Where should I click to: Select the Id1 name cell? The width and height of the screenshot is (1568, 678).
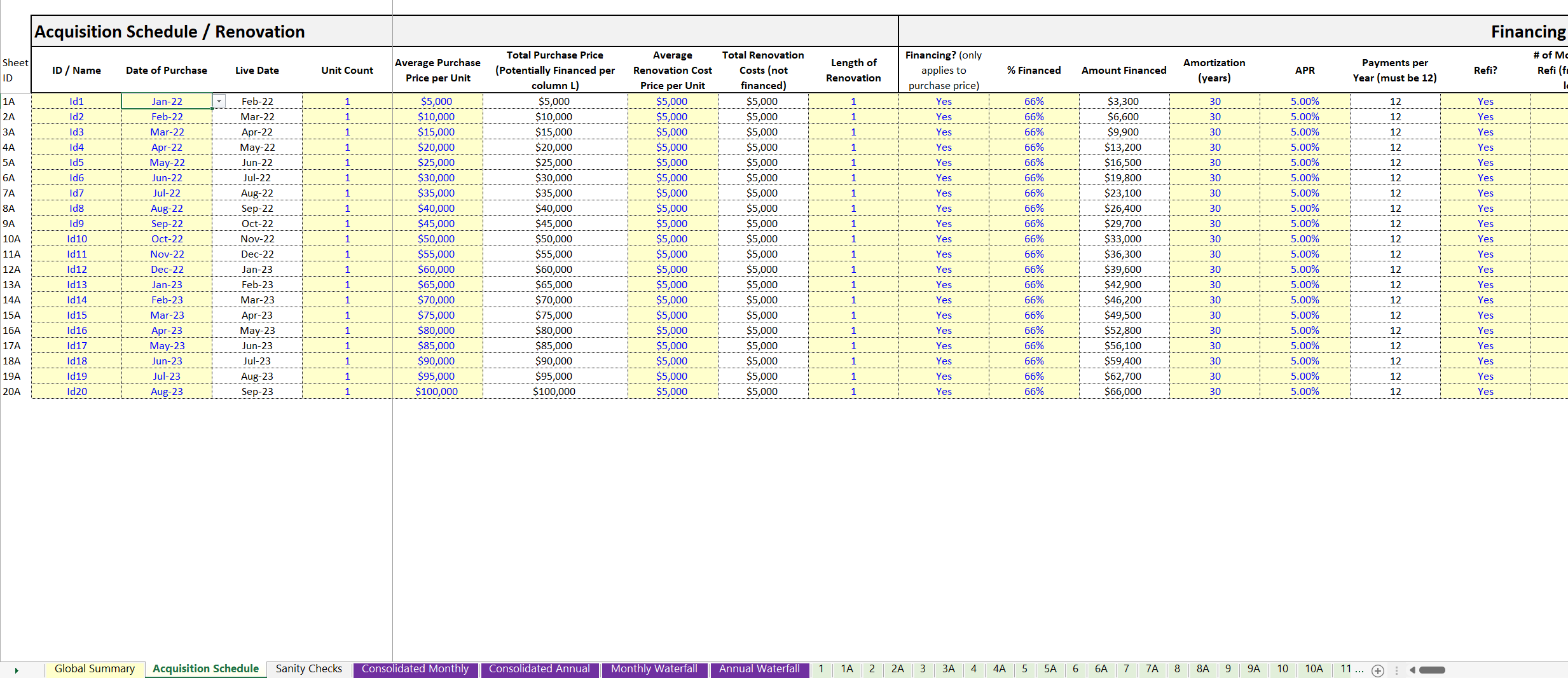click(76, 101)
